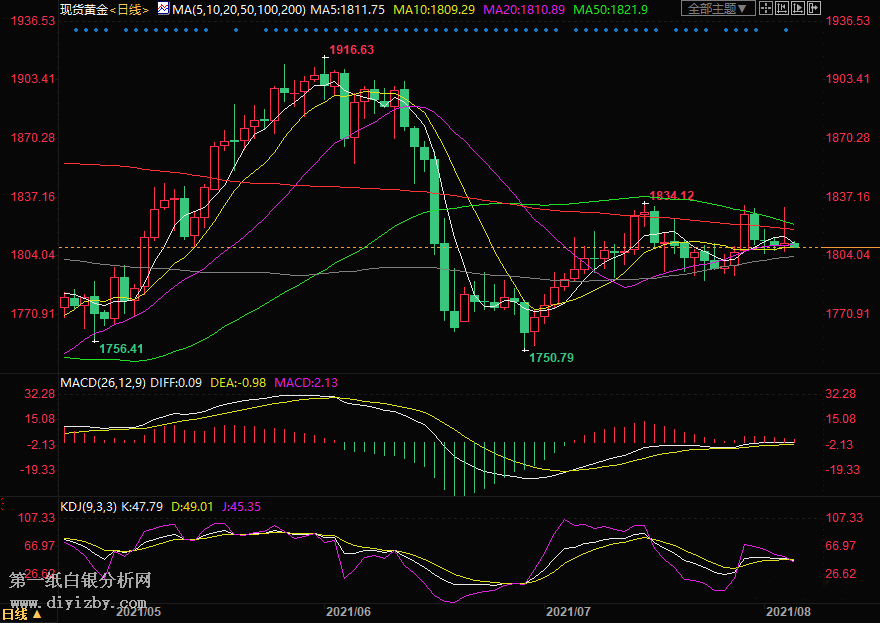Click the 2021/07 date on time axis
This screenshot has width=880, height=623.
[567, 609]
